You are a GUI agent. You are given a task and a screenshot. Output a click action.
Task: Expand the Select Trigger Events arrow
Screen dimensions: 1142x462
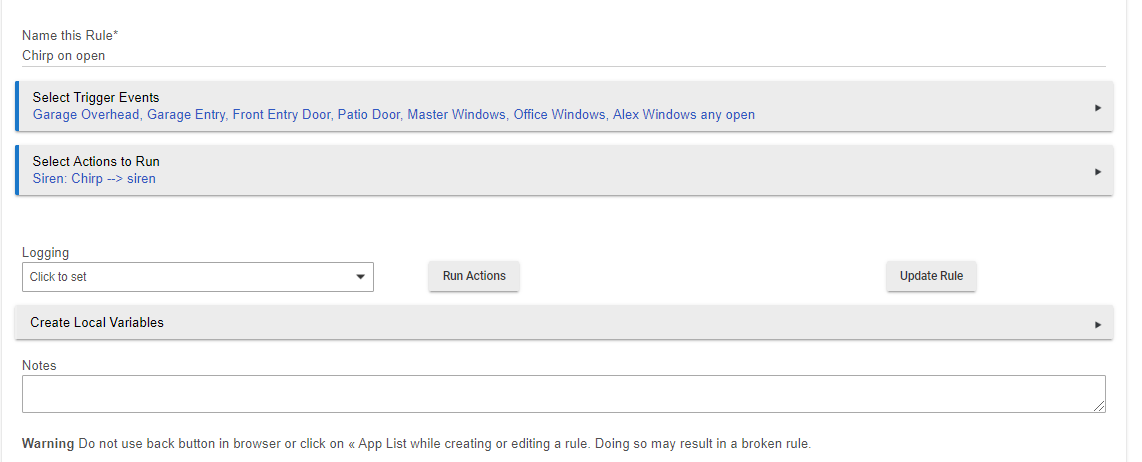[1097, 107]
